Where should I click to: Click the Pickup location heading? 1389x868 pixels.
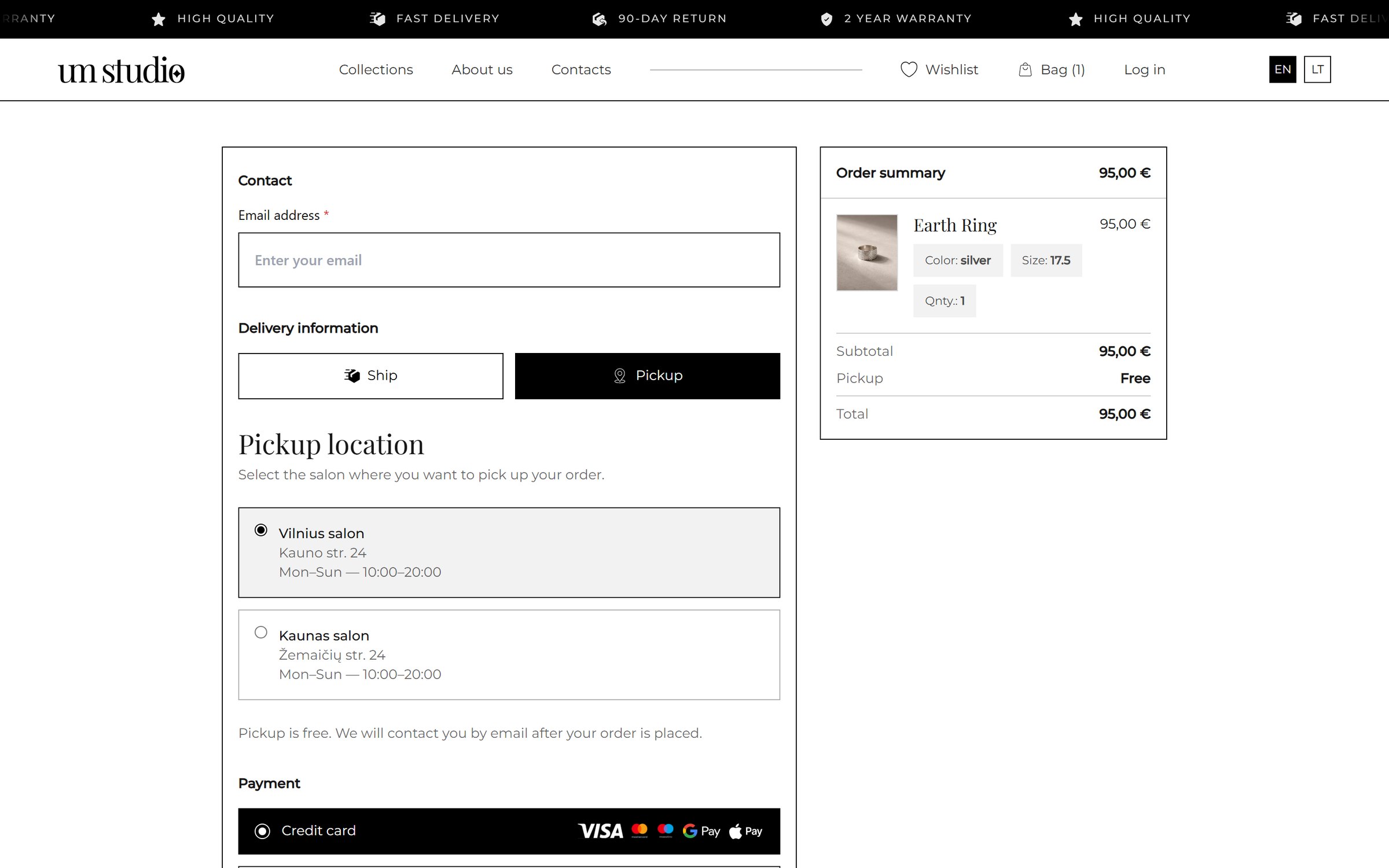[x=331, y=445]
